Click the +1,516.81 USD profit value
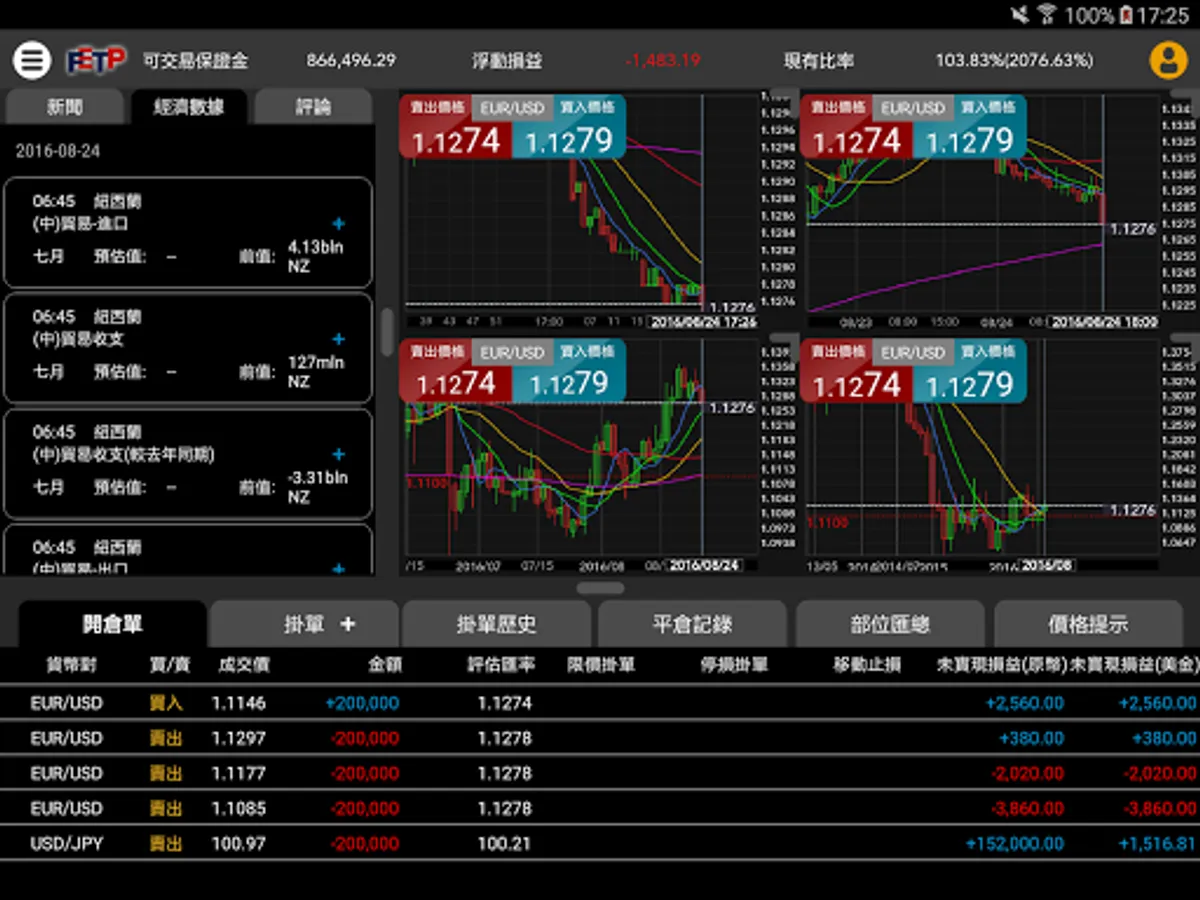Viewport: 1200px width, 900px height. click(1156, 843)
